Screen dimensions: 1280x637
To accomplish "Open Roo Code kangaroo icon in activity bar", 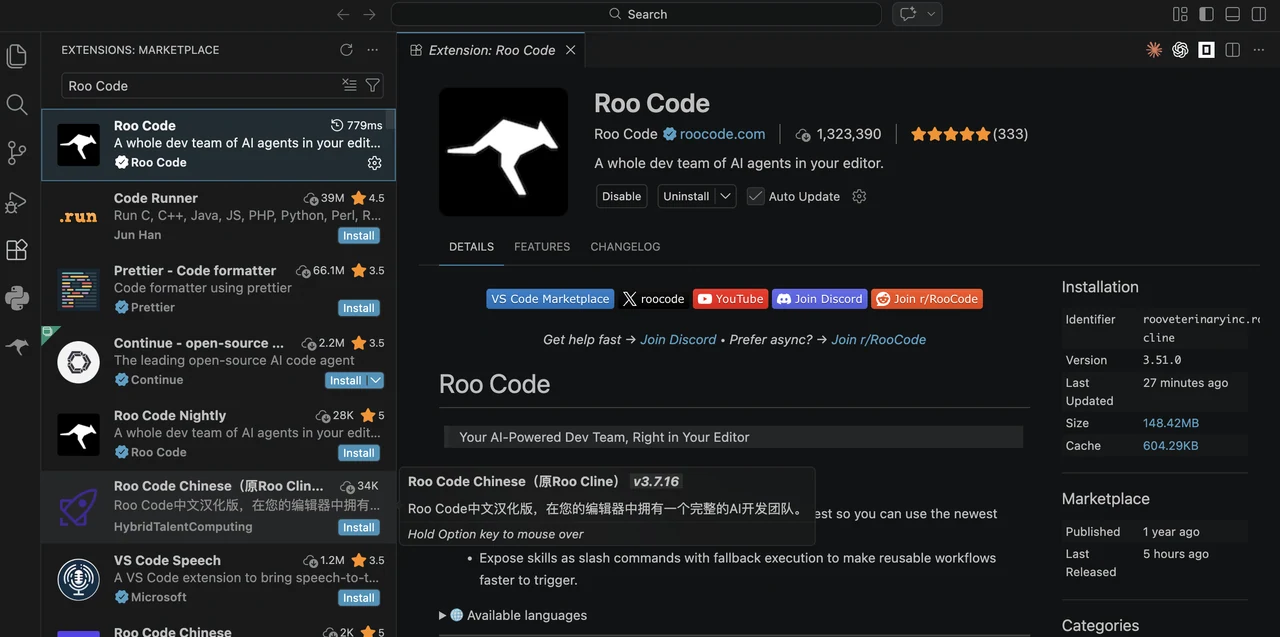I will click(17, 346).
